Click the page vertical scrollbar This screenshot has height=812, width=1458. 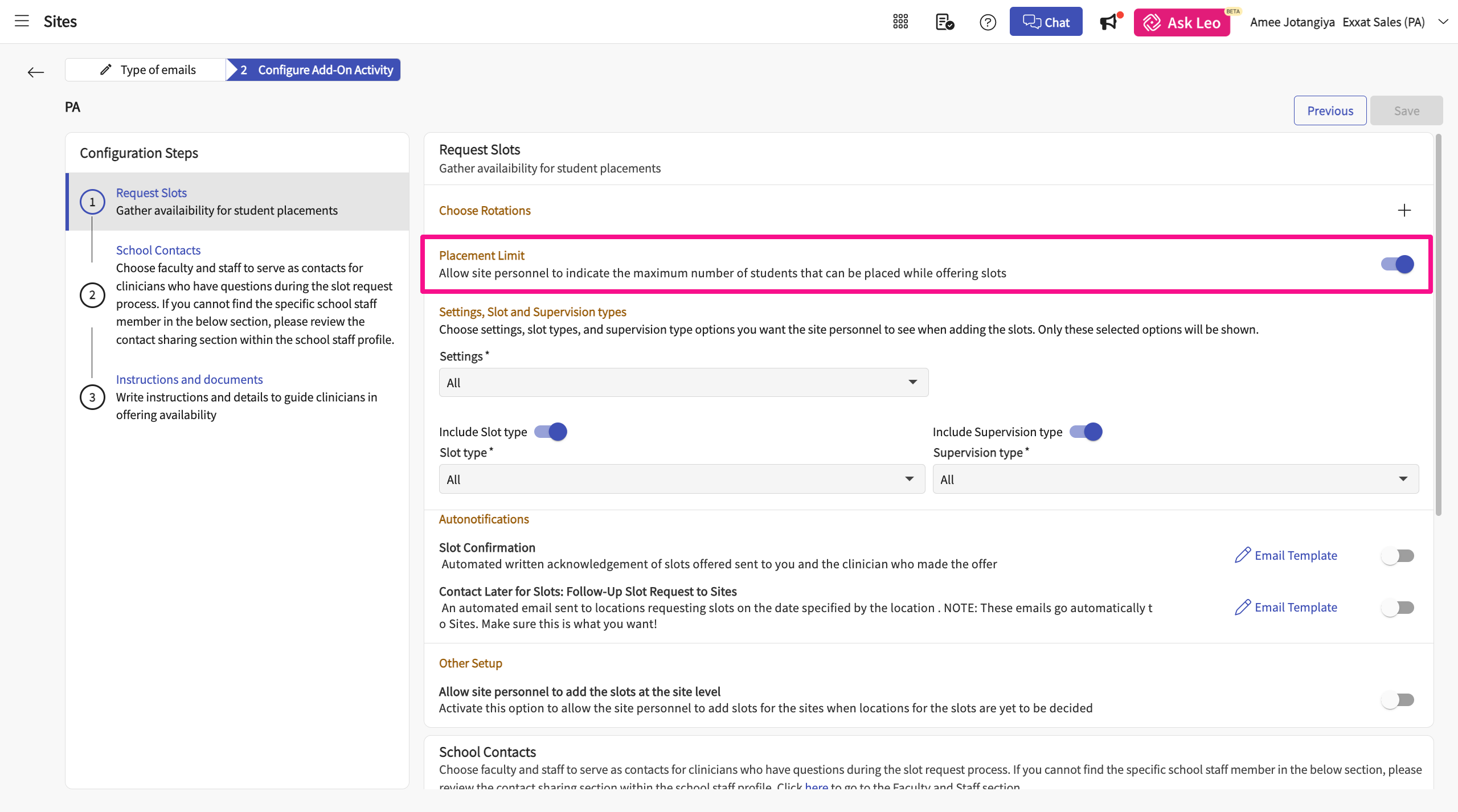[1439, 325]
